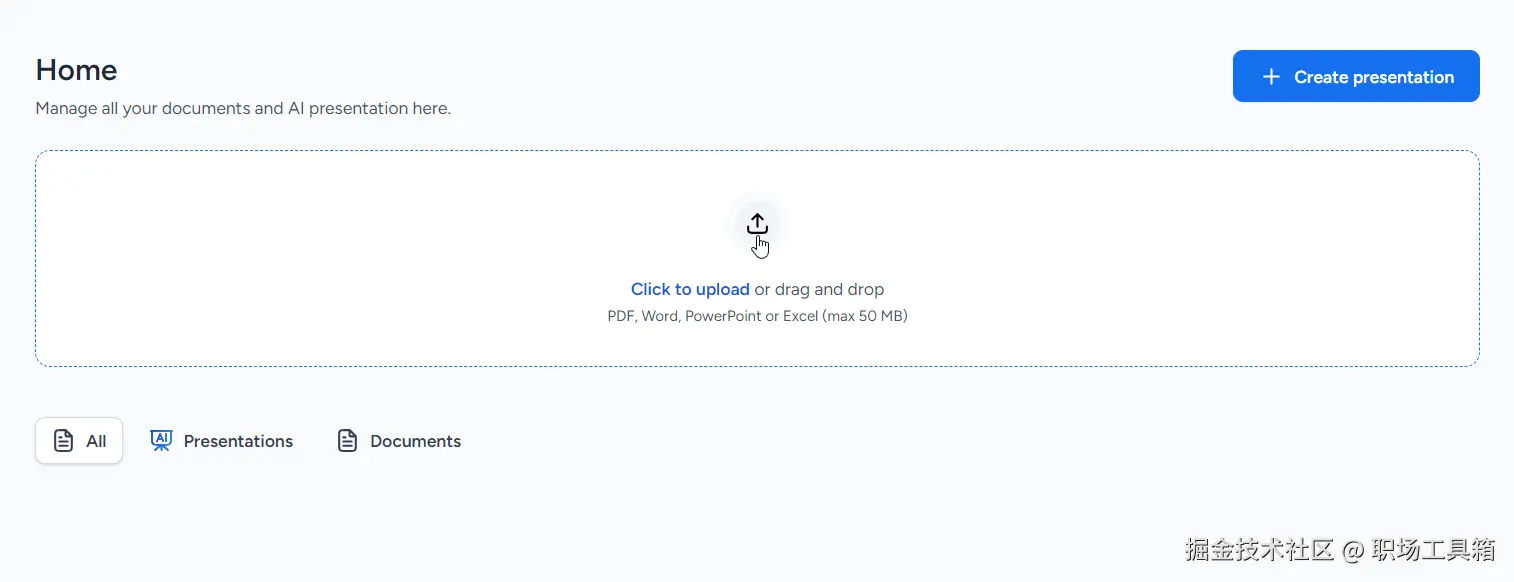Click the Presentations label text
Viewport: 1514px width, 582px height.
click(x=238, y=441)
